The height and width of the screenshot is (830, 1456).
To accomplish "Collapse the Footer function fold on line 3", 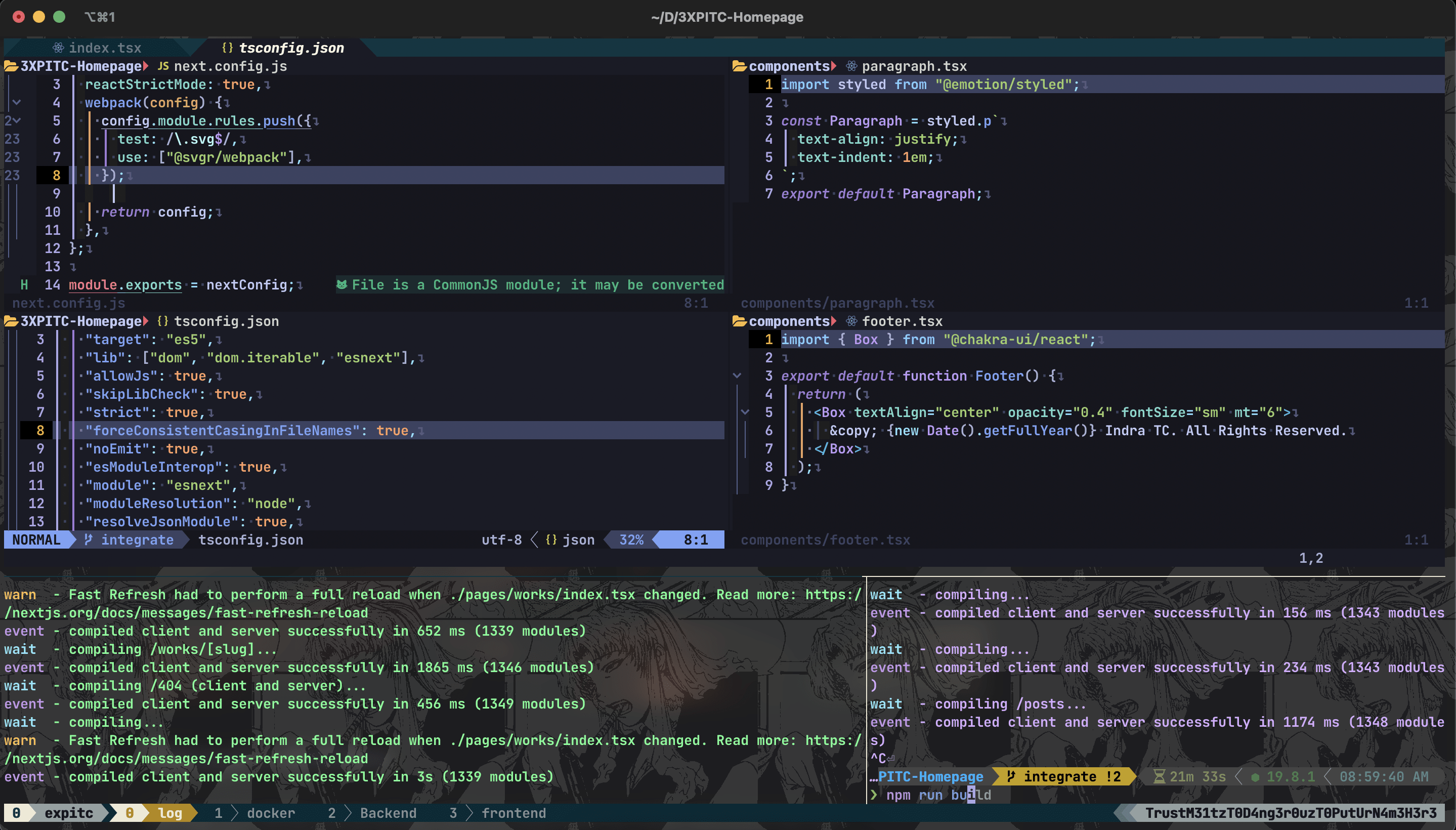I will [737, 376].
